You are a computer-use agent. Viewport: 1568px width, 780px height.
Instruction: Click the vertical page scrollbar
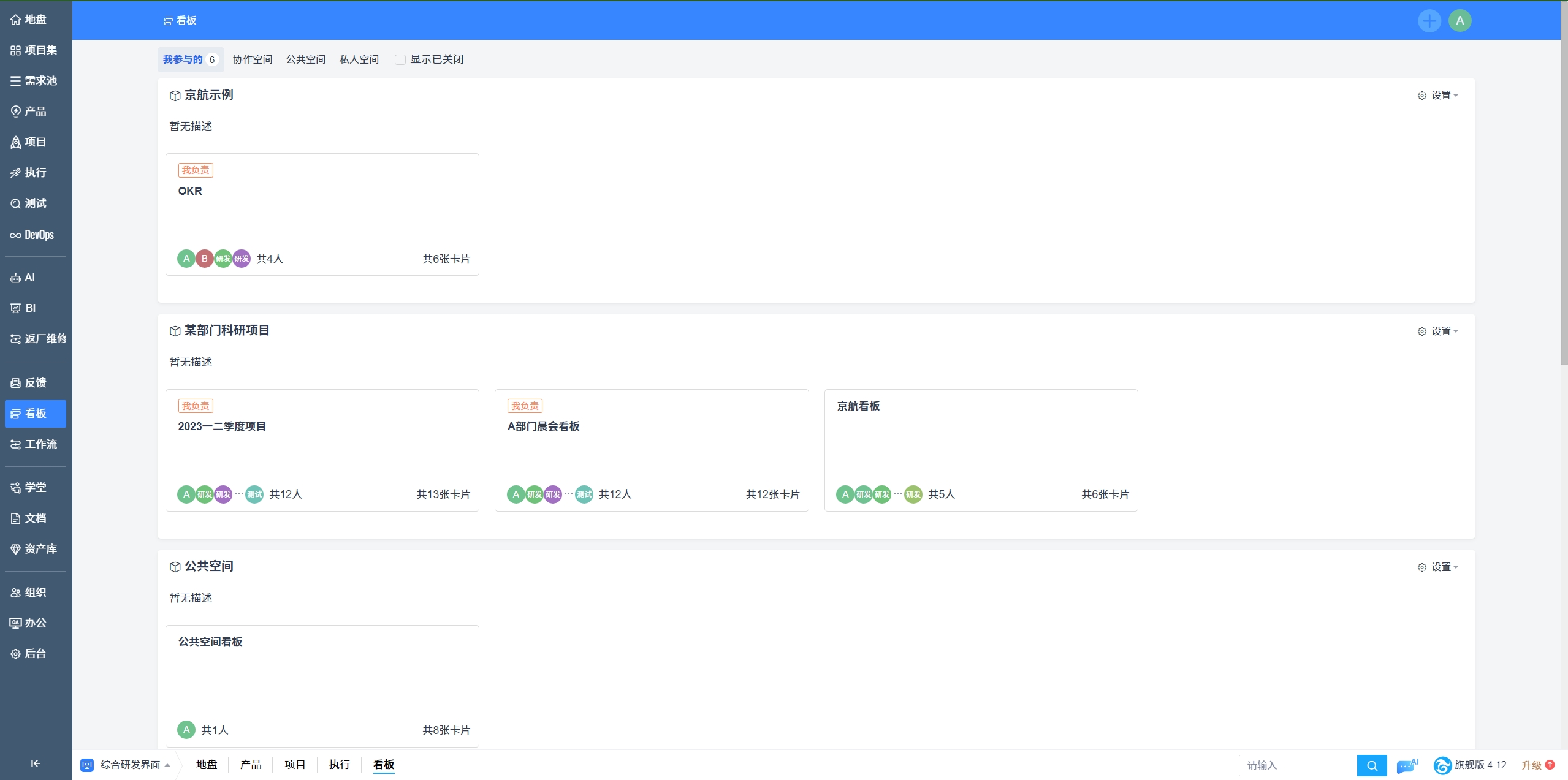pos(1564,184)
